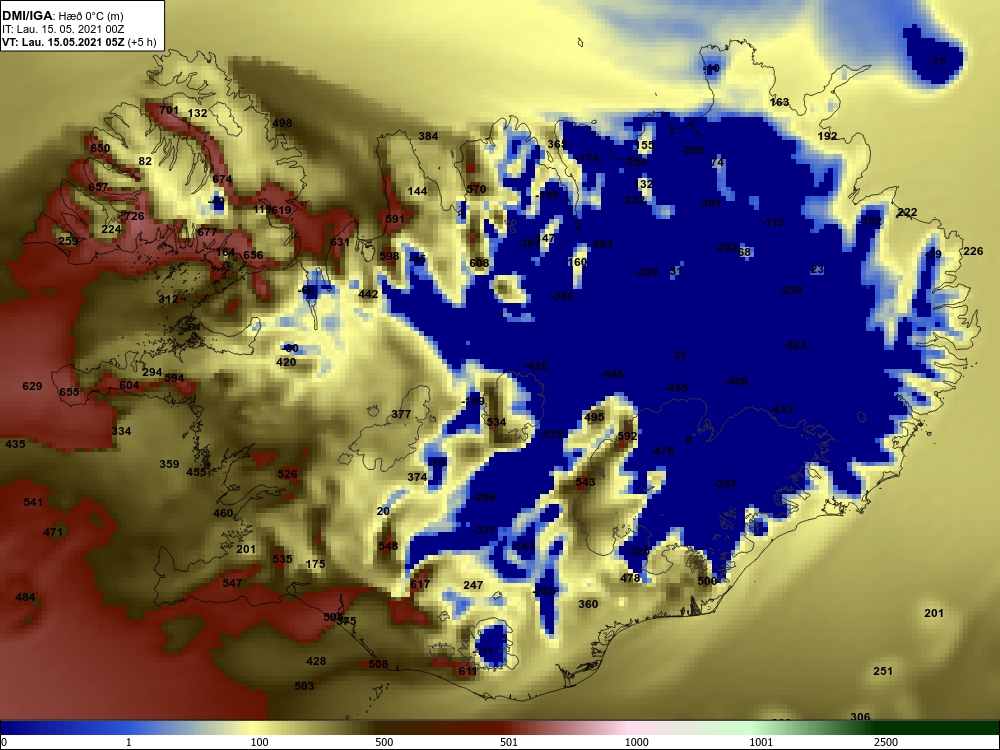Viewport: 1000px width, 750px height.
Task: Select the '608' label
Action: pyautogui.click(x=479, y=263)
